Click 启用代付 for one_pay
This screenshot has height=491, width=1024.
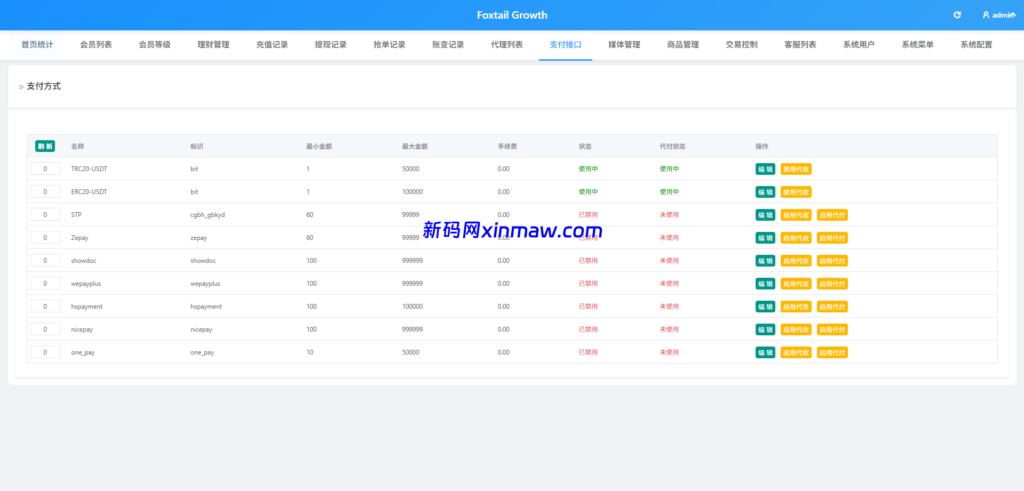833,352
